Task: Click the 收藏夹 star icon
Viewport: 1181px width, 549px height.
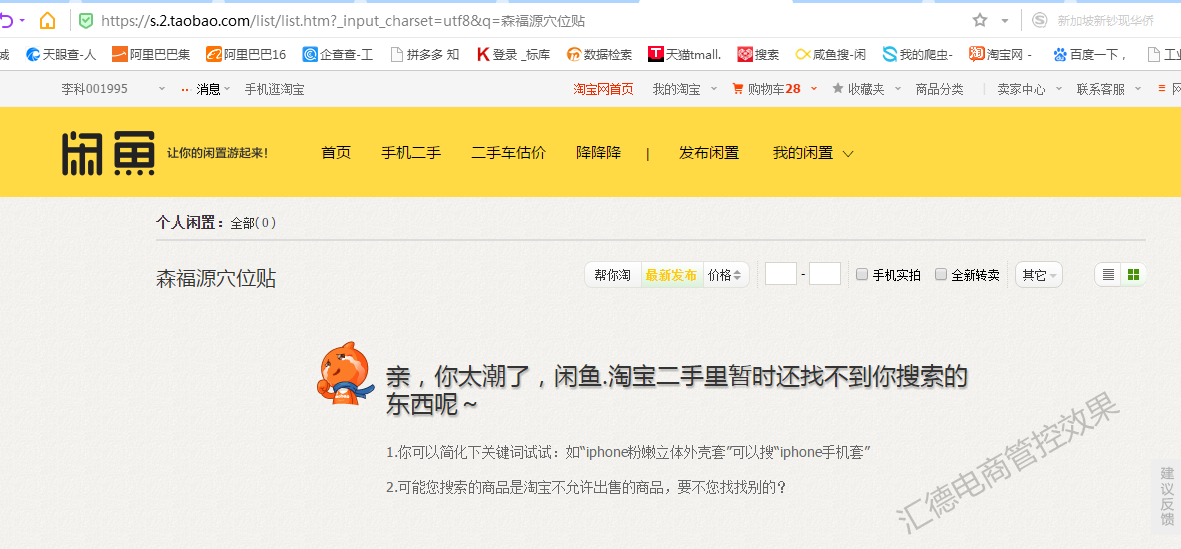Action: (838, 89)
